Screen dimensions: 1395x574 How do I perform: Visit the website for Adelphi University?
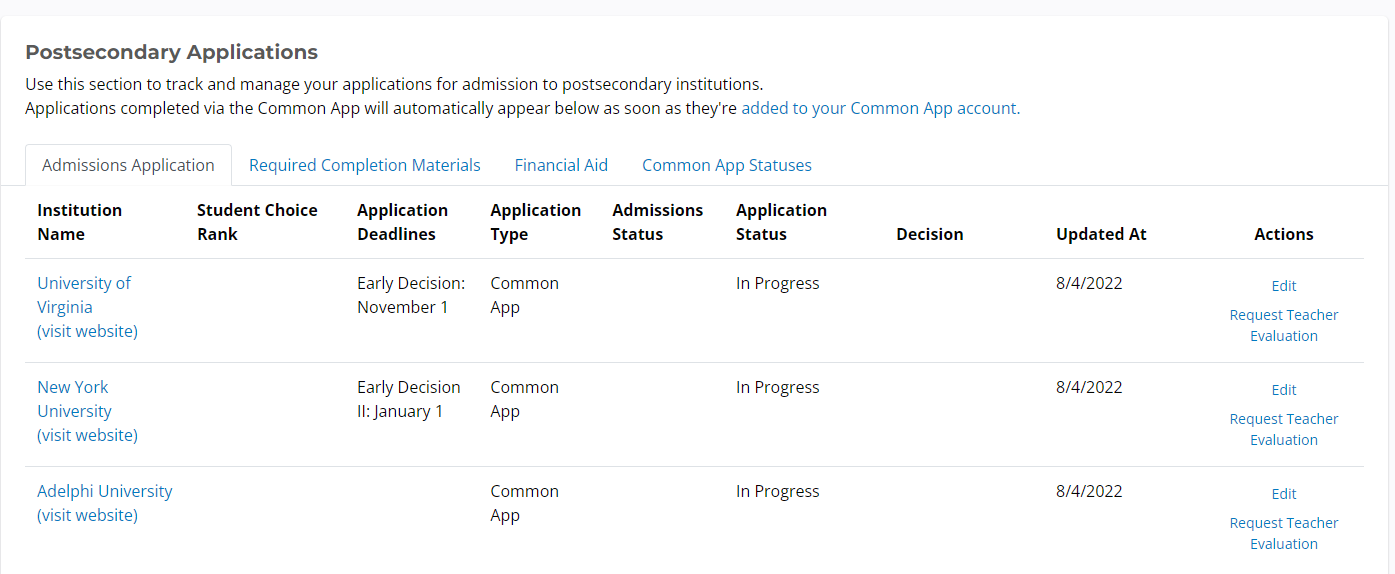[87, 515]
